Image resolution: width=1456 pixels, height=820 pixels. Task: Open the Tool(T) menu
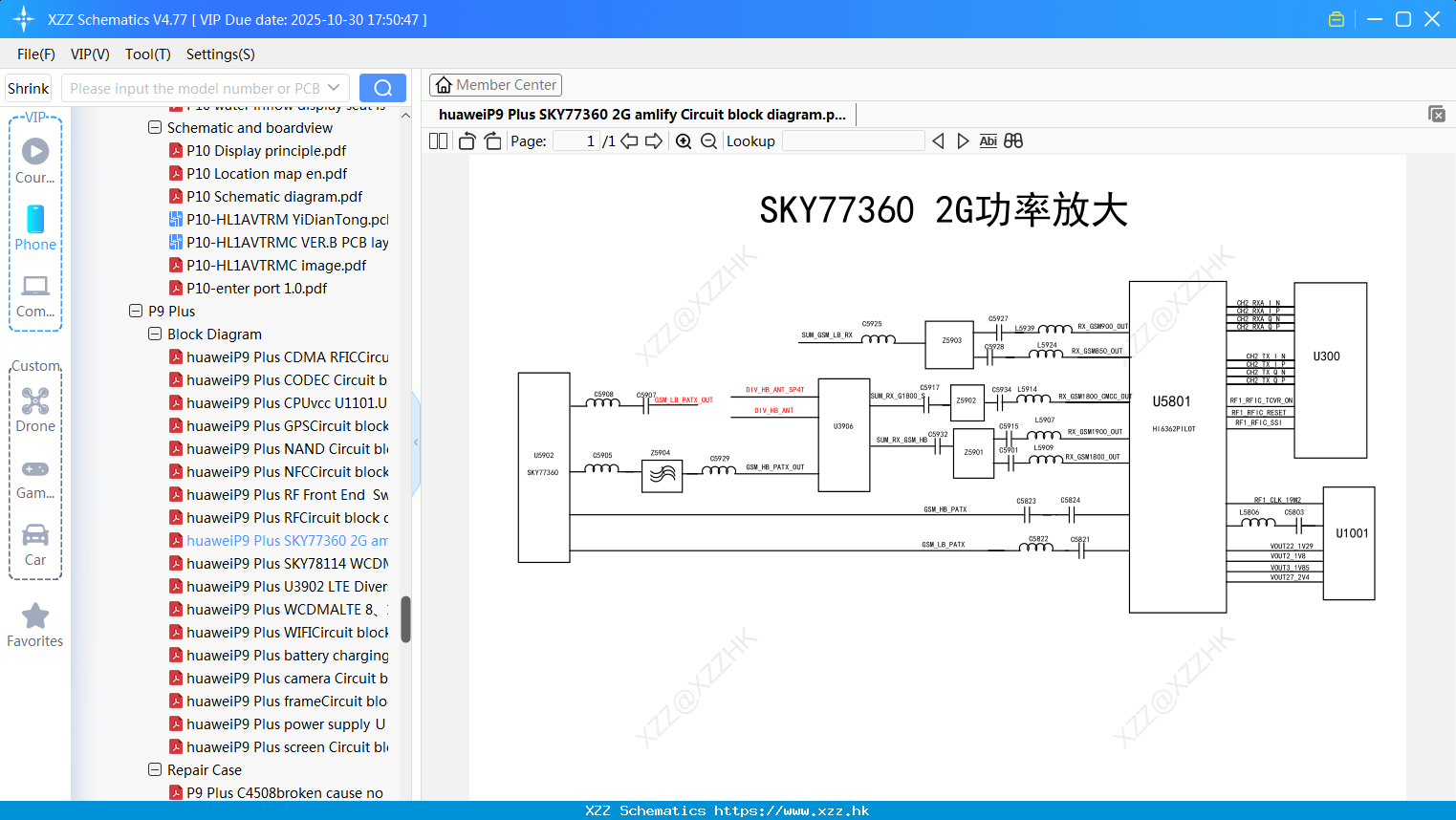tap(148, 54)
